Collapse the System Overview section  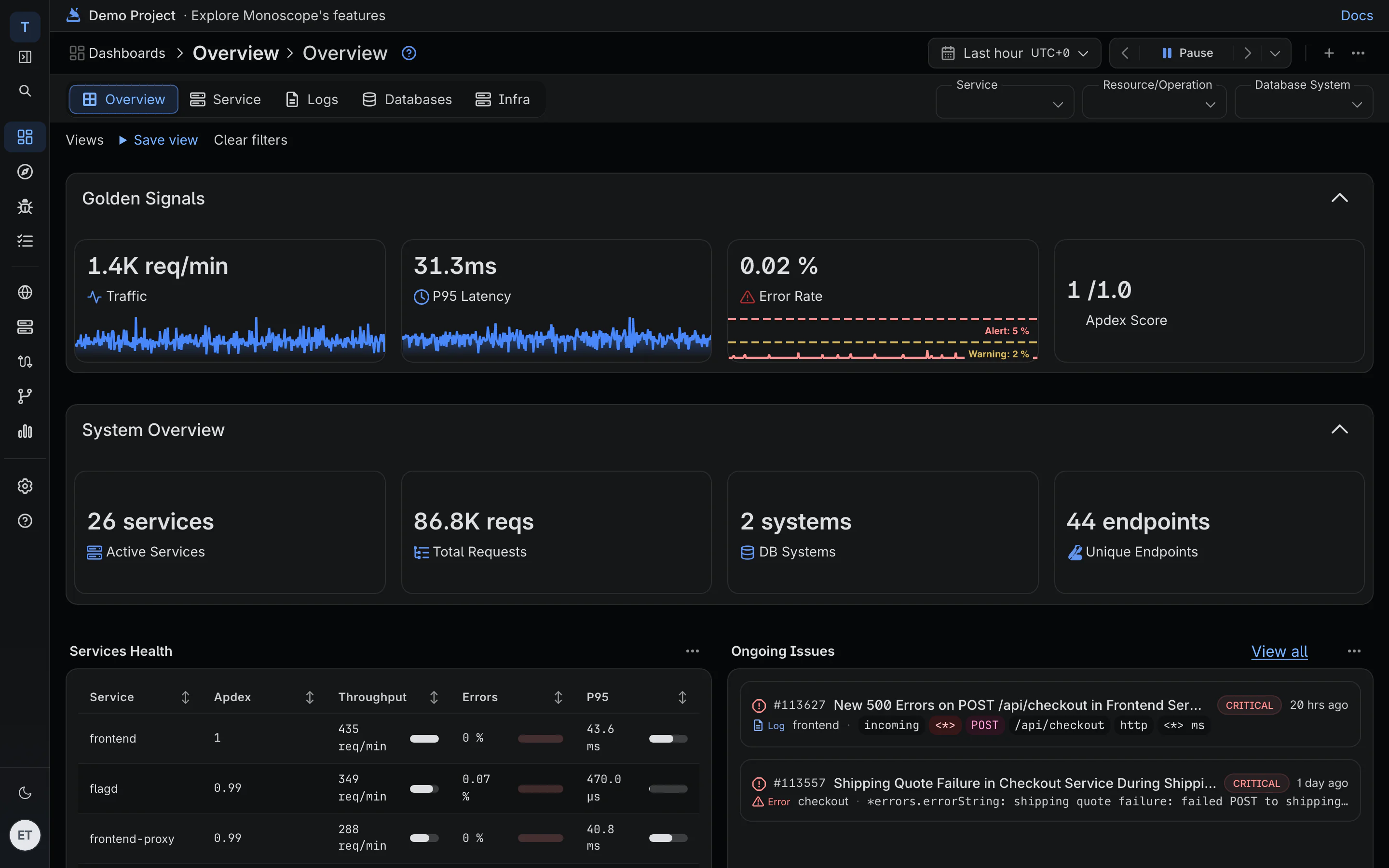coord(1339,429)
